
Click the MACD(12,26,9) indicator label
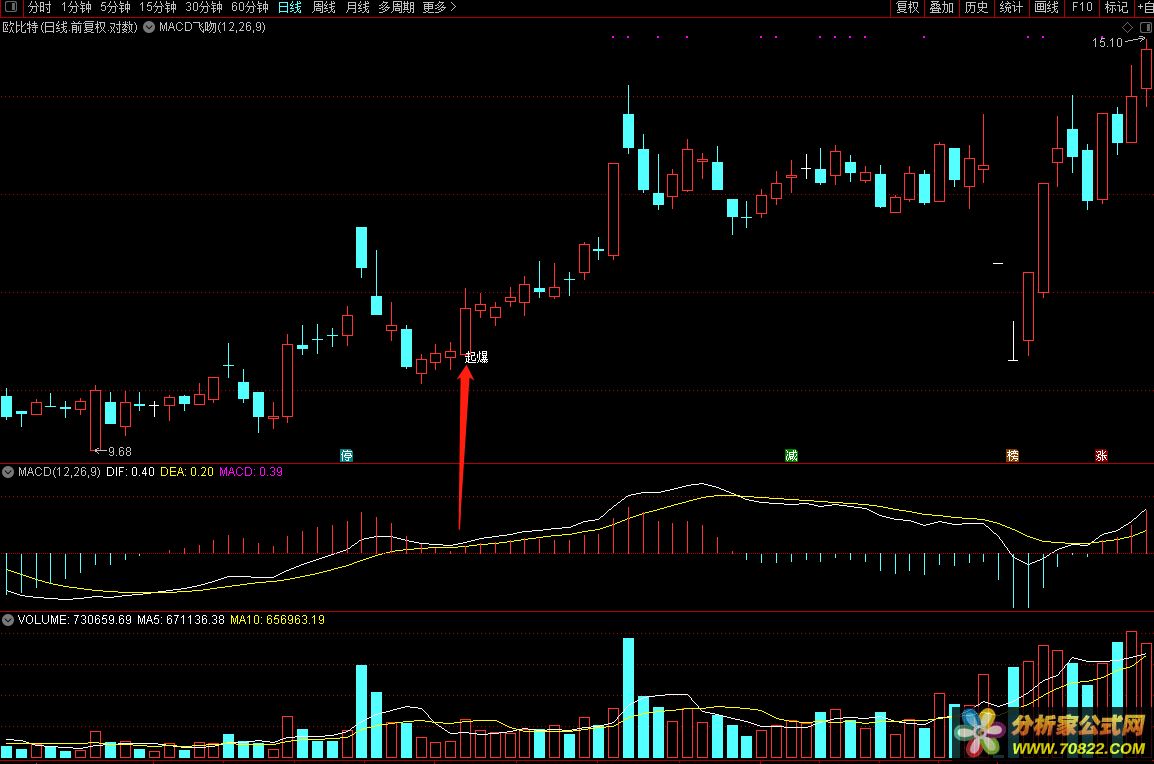coord(59,472)
